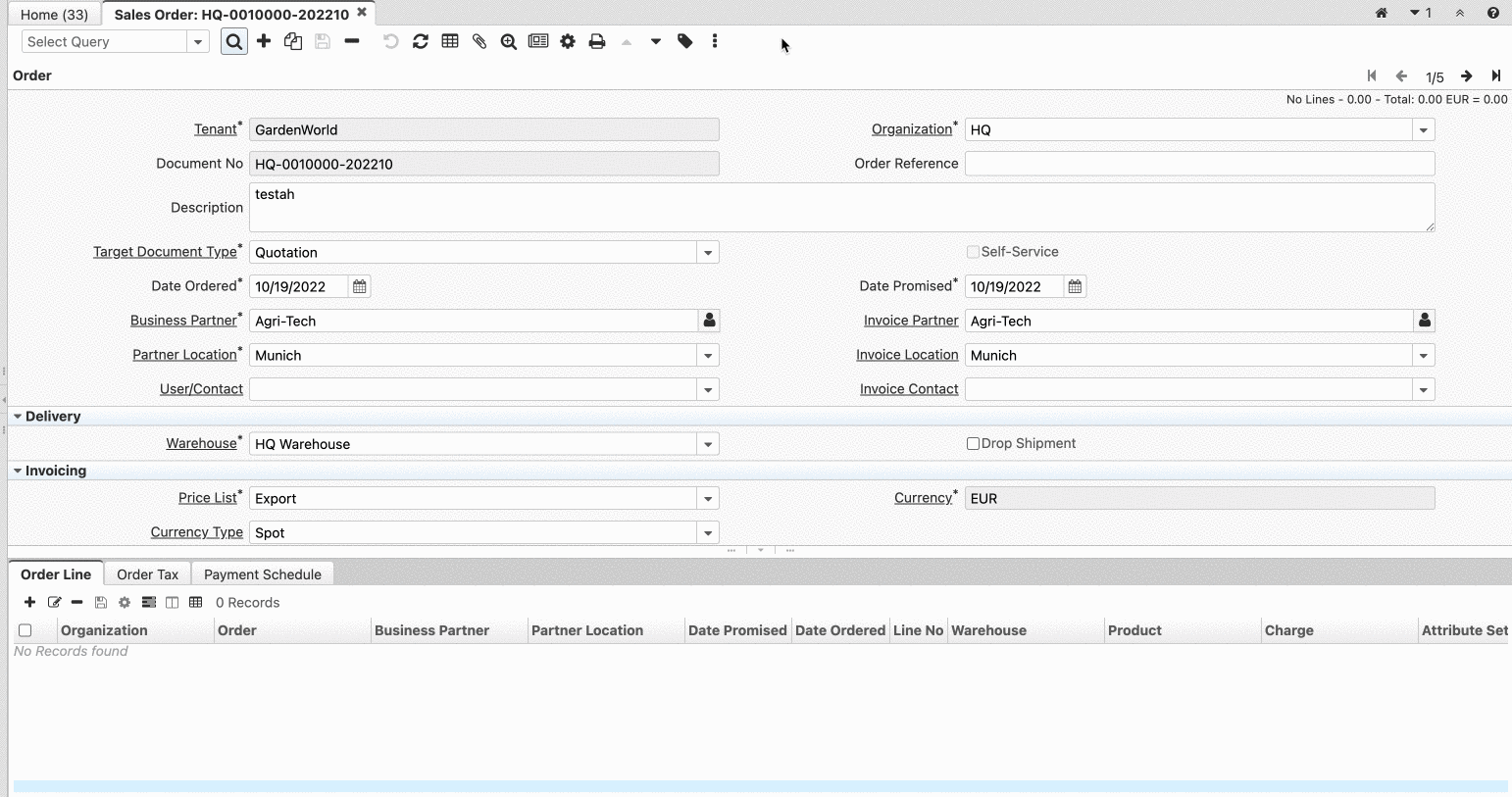Tick the select-all checkbox in Order Line grid

[25, 630]
